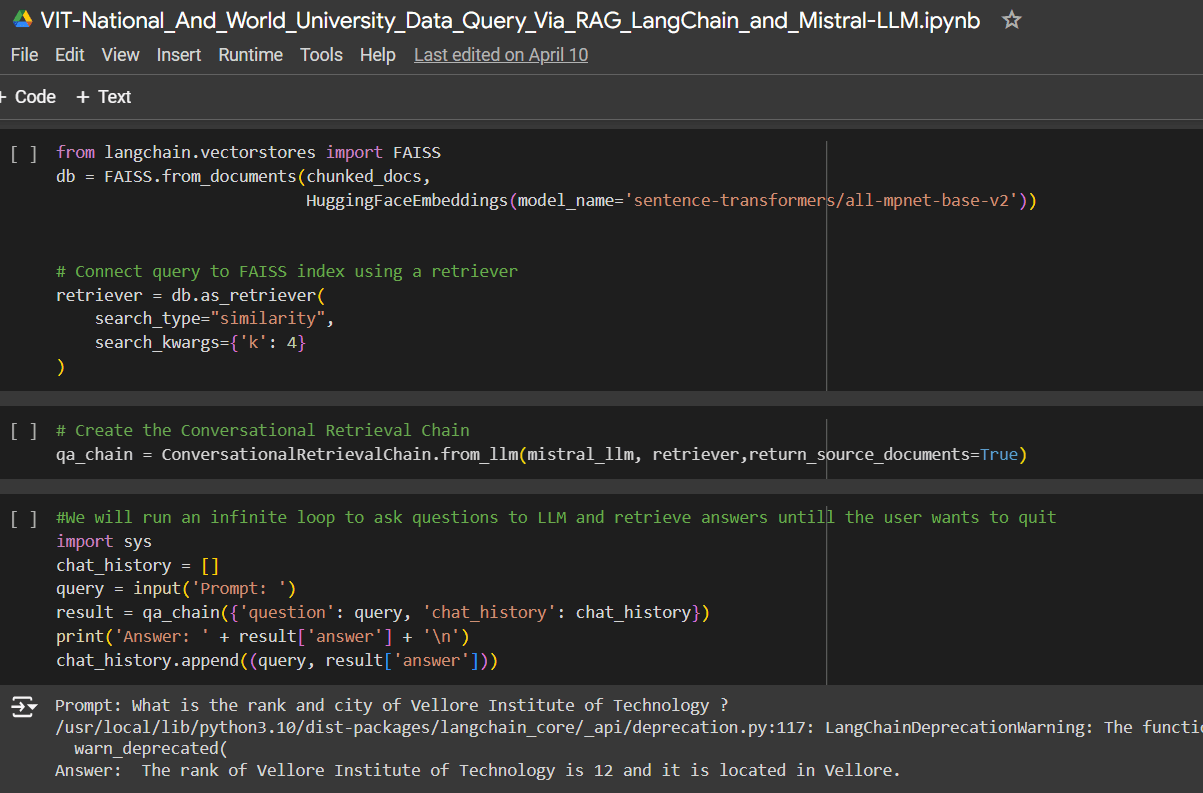Open revision history via Last edited link

pos(500,55)
